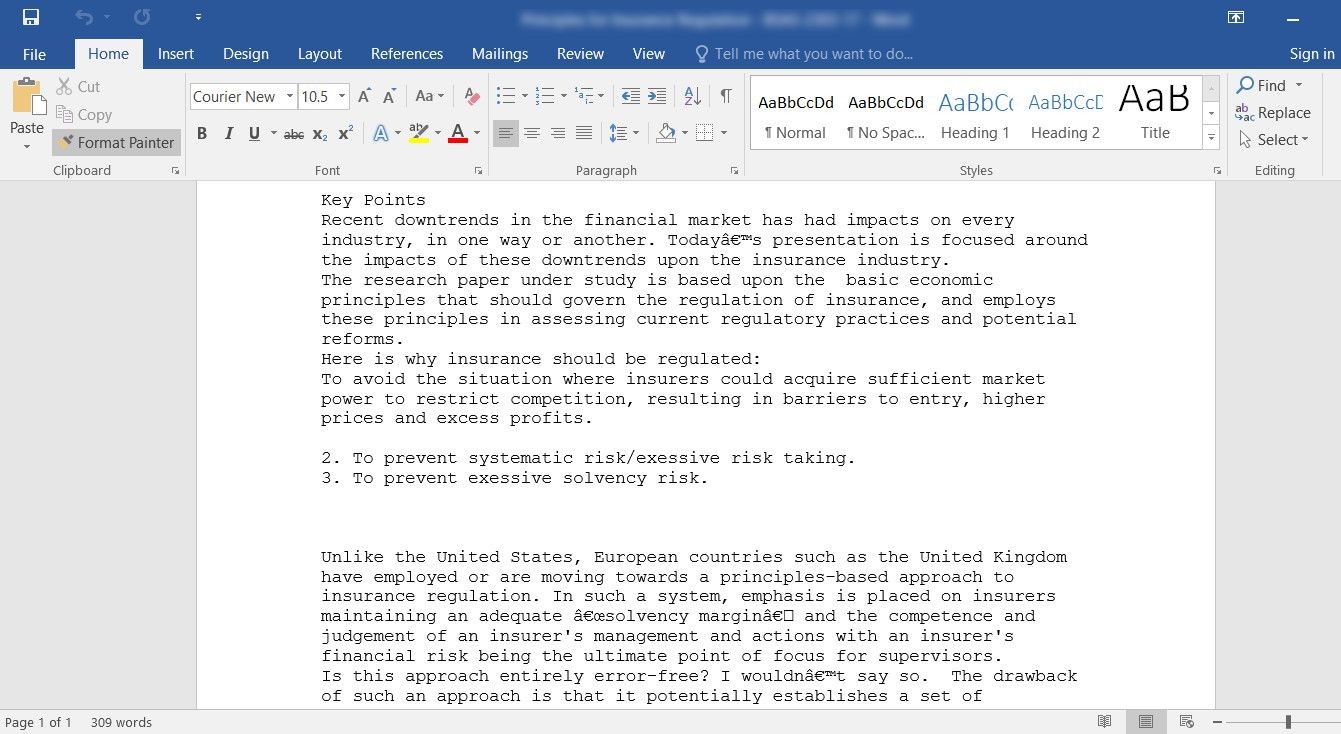
Task: Click the Redo icon in quick access
Action: (142, 17)
